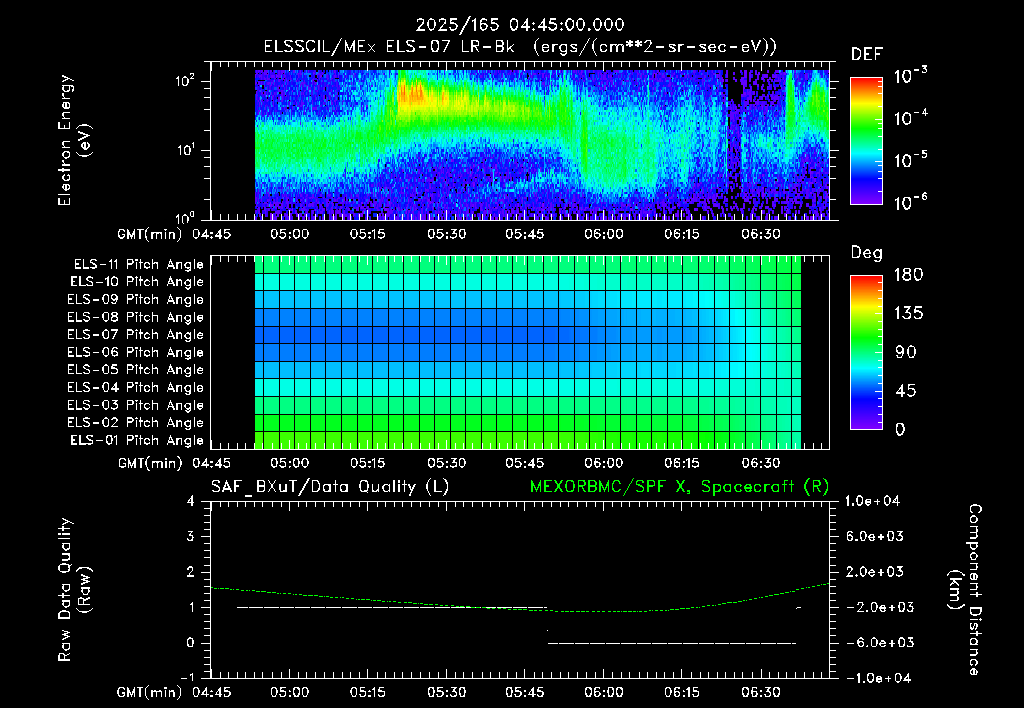
Task: Click the 05:30 tick label under bottom plot
Action: pos(447,692)
